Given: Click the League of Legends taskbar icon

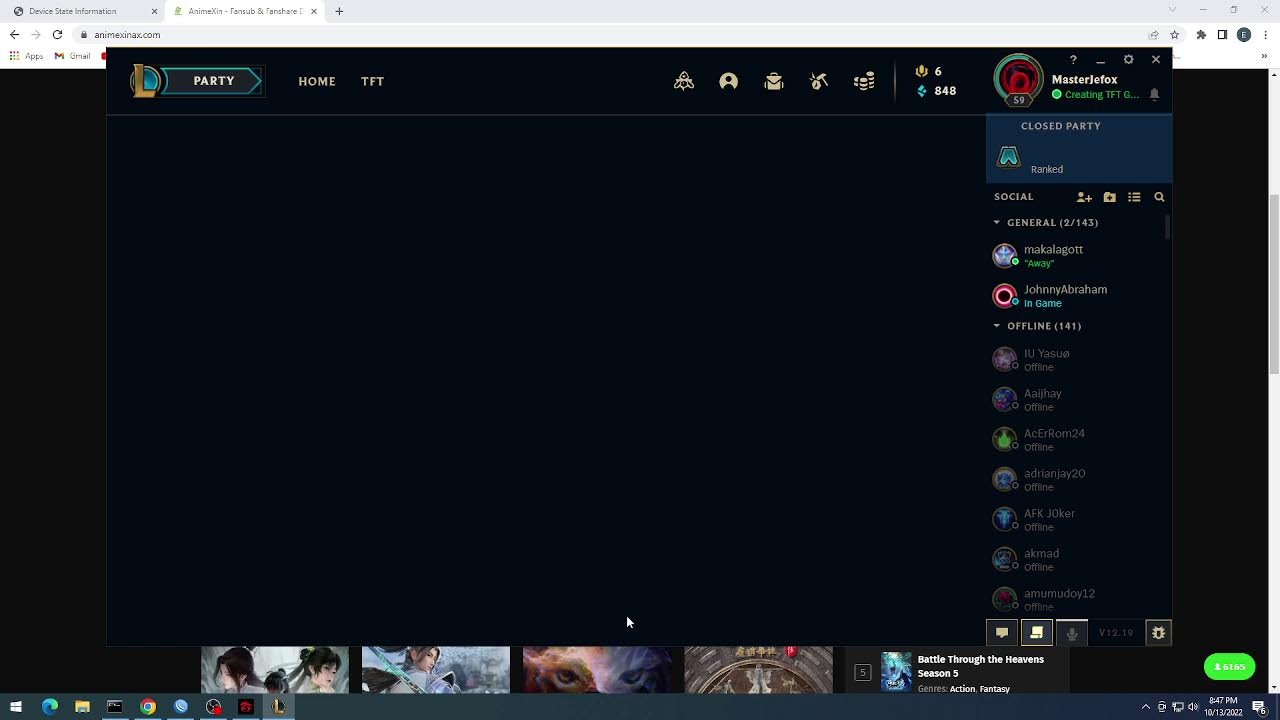Looking at the screenshot, I should coord(278,707).
